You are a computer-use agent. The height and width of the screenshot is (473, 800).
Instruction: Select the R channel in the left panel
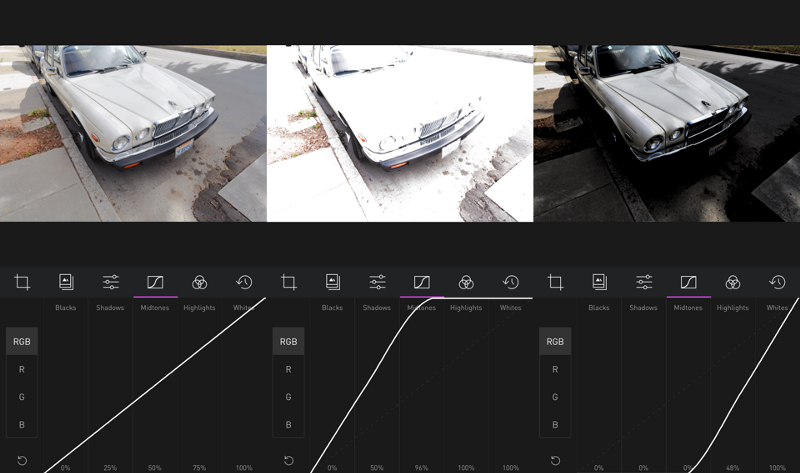[x=22, y=370]
